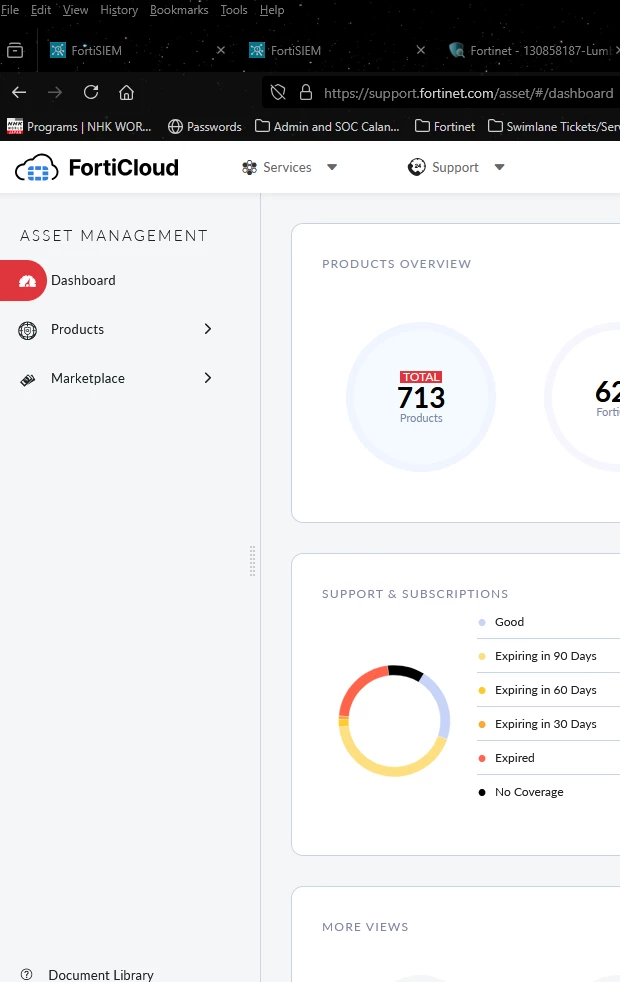
Task: Open the Swimlane Tickets bookmark folder
Action: (x=554, y=127)
